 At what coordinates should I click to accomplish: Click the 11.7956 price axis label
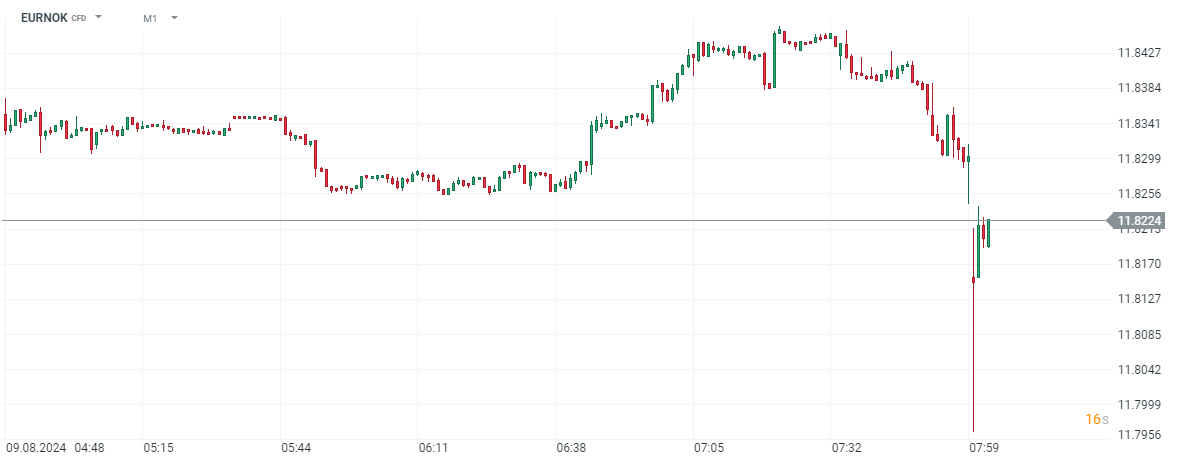tap(1139, 434)
